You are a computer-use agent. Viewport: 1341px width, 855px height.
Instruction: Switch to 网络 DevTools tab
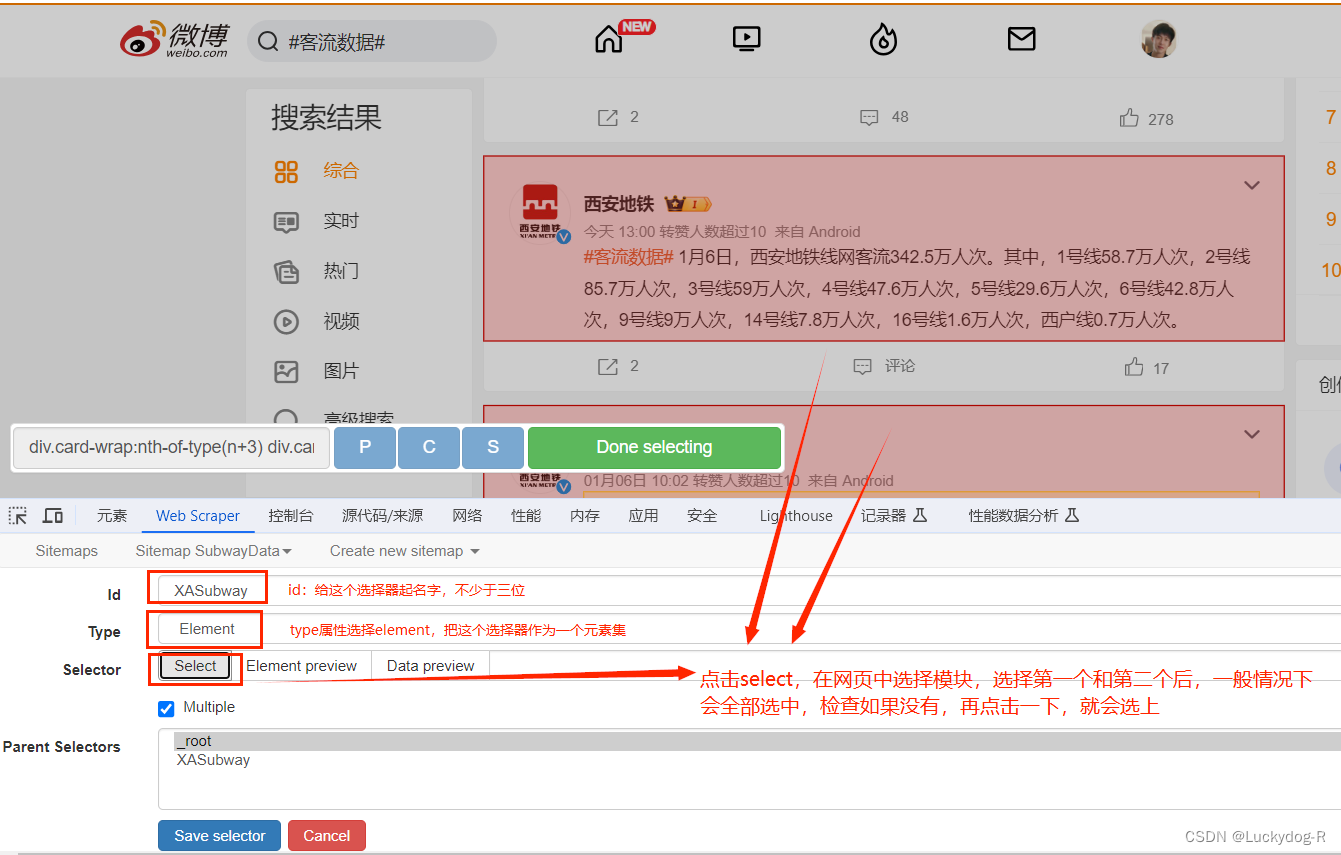[x=467, y=516]
